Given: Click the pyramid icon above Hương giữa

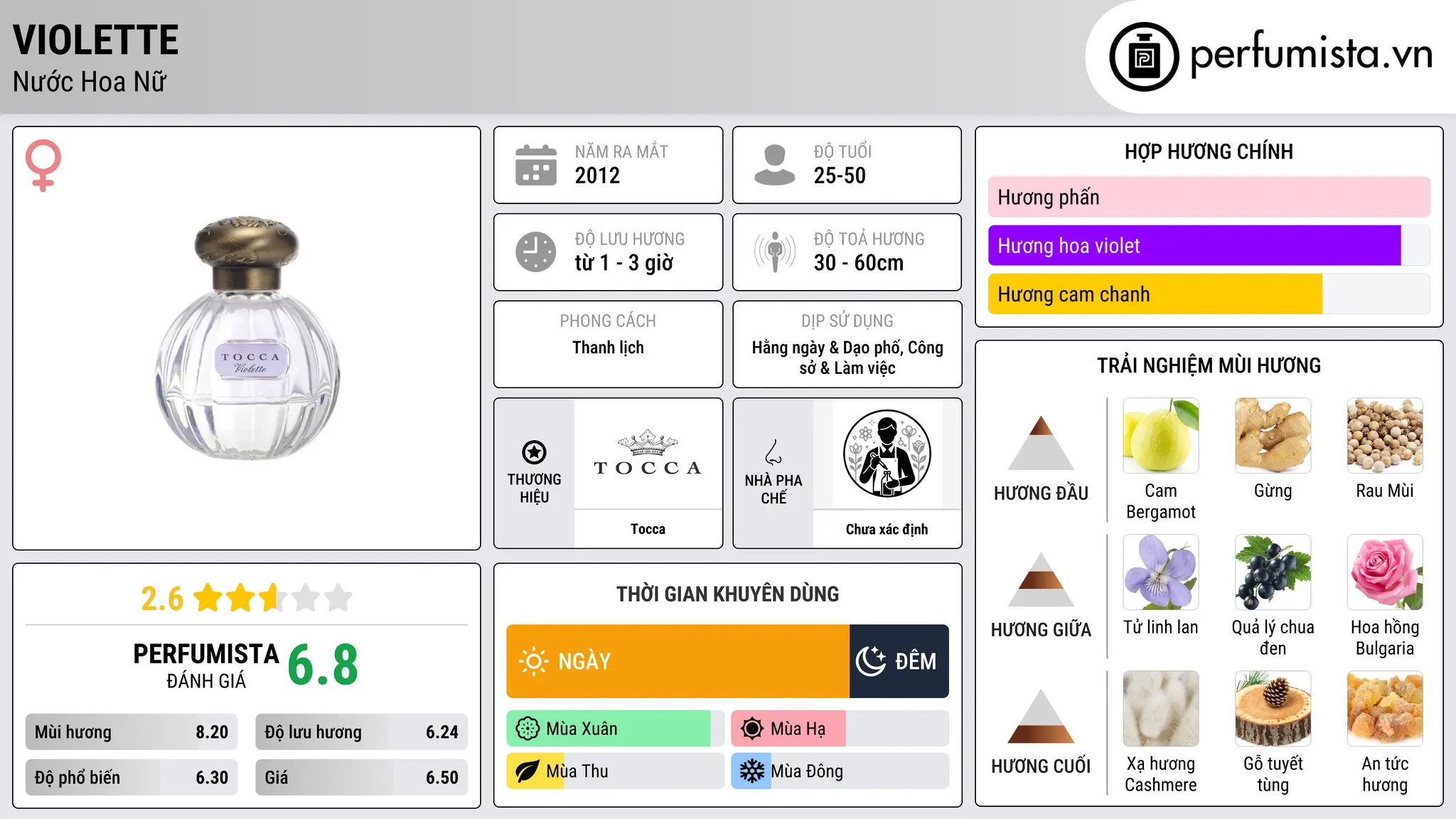Looking at the screenshot, I should (x=1041, y=579).
